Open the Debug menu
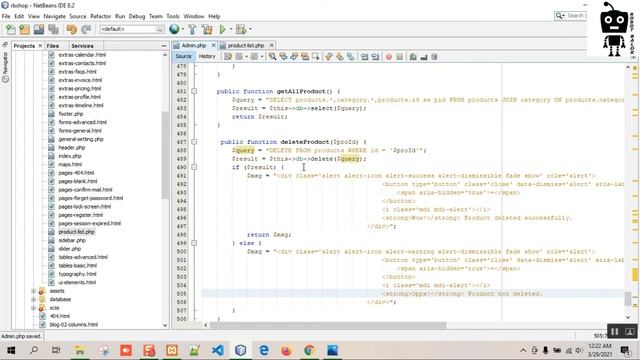Viewport: 640px width, 360px height. (x=137, y=16)
